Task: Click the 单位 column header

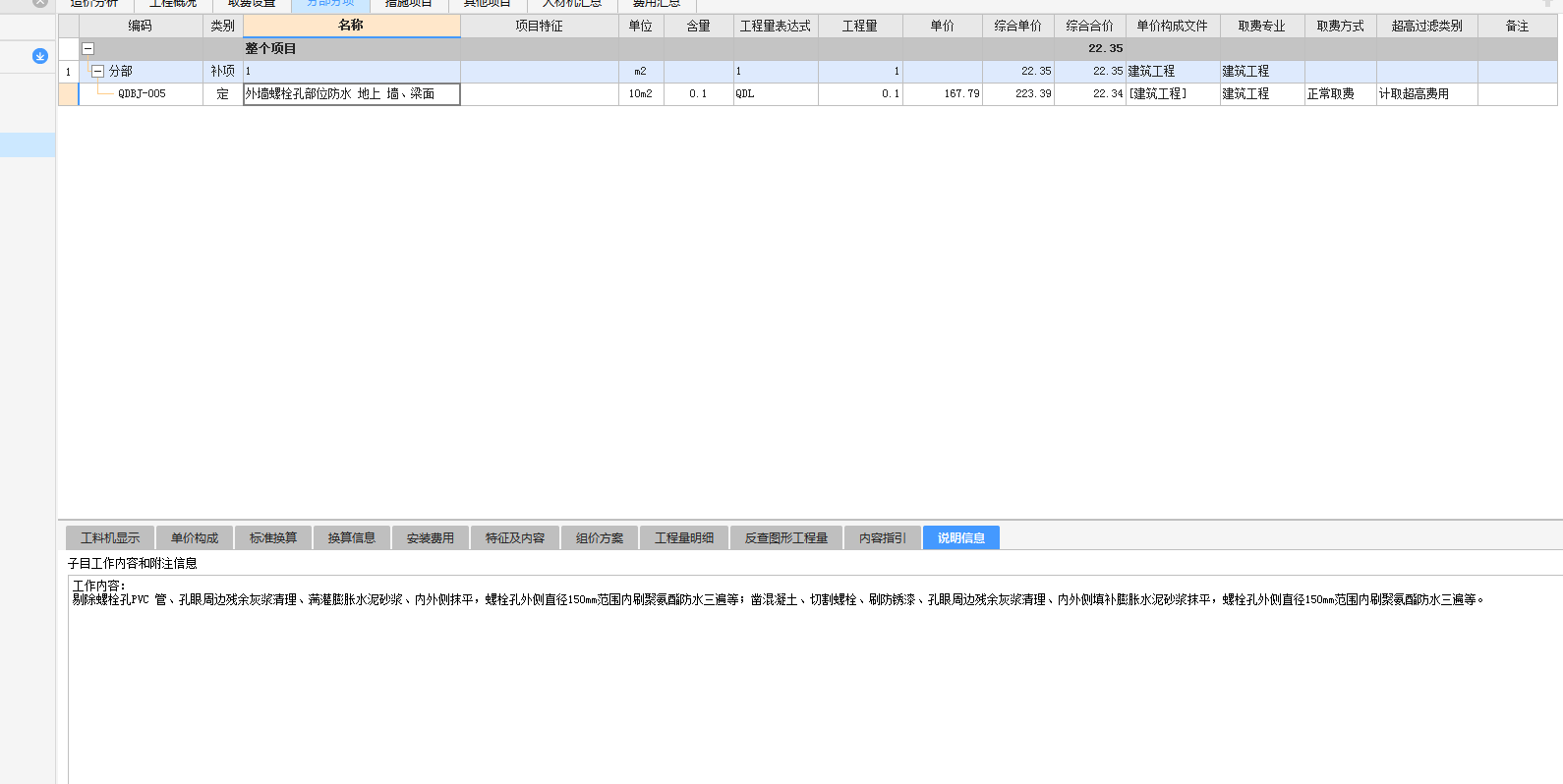Action: pos(641,26)
